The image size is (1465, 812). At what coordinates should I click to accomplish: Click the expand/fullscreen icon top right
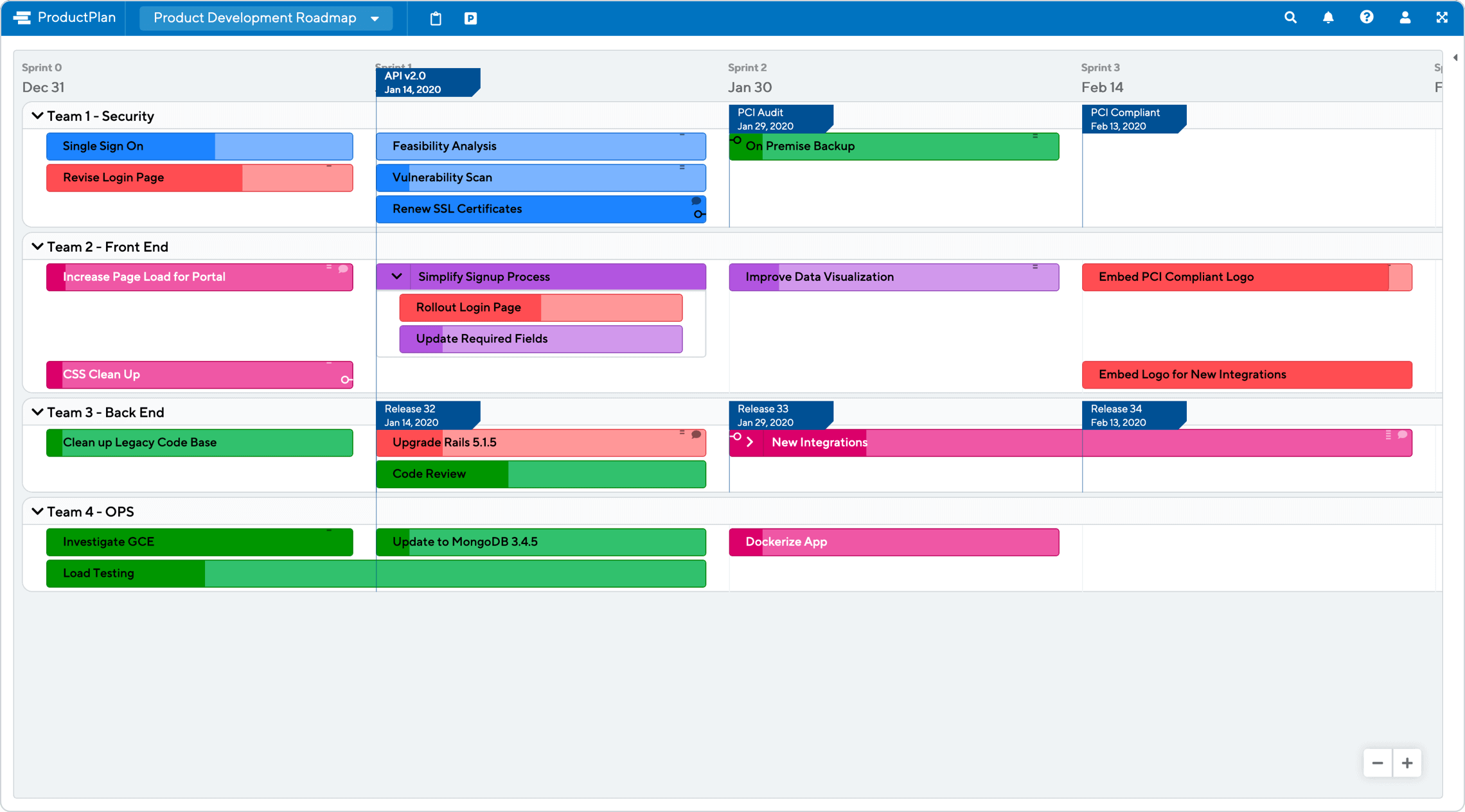(1443, 17)
